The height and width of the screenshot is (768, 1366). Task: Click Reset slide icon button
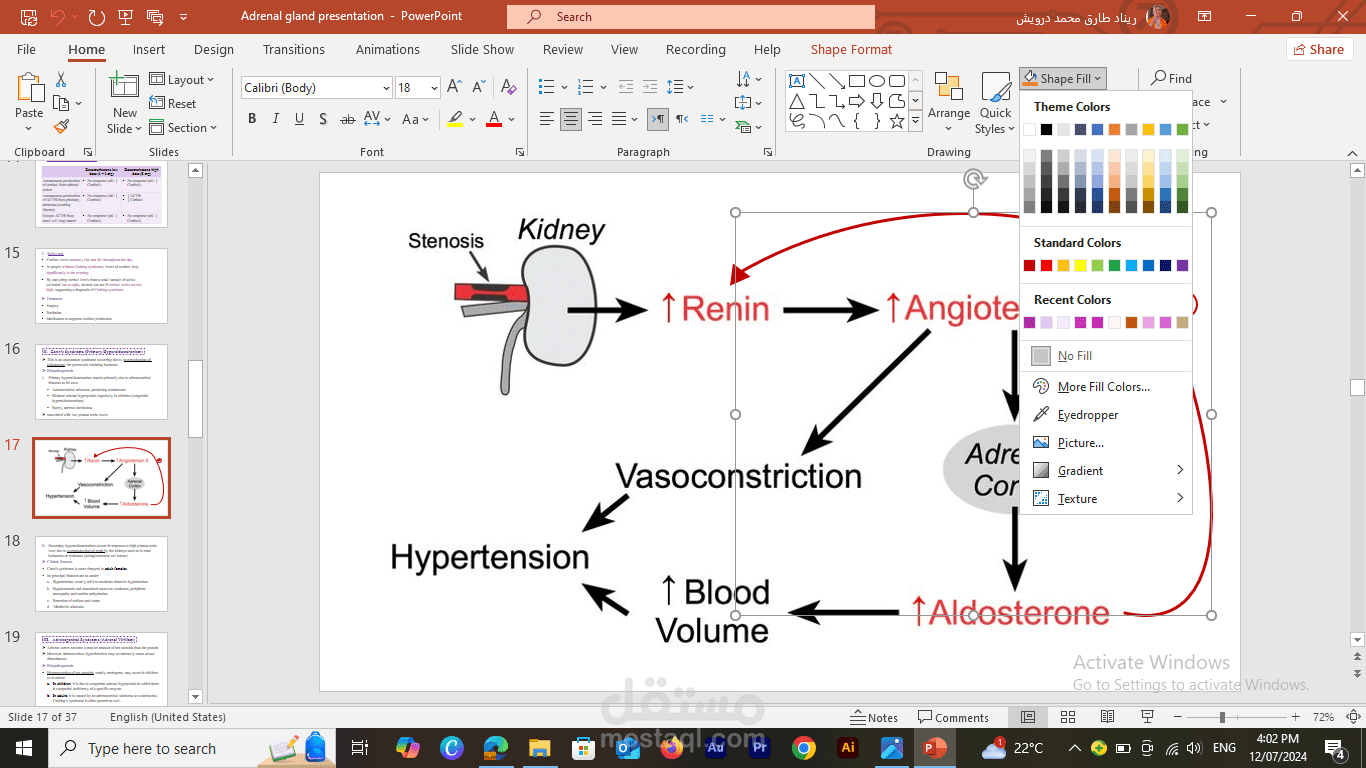pyautogui.click(x=173, y=104)
